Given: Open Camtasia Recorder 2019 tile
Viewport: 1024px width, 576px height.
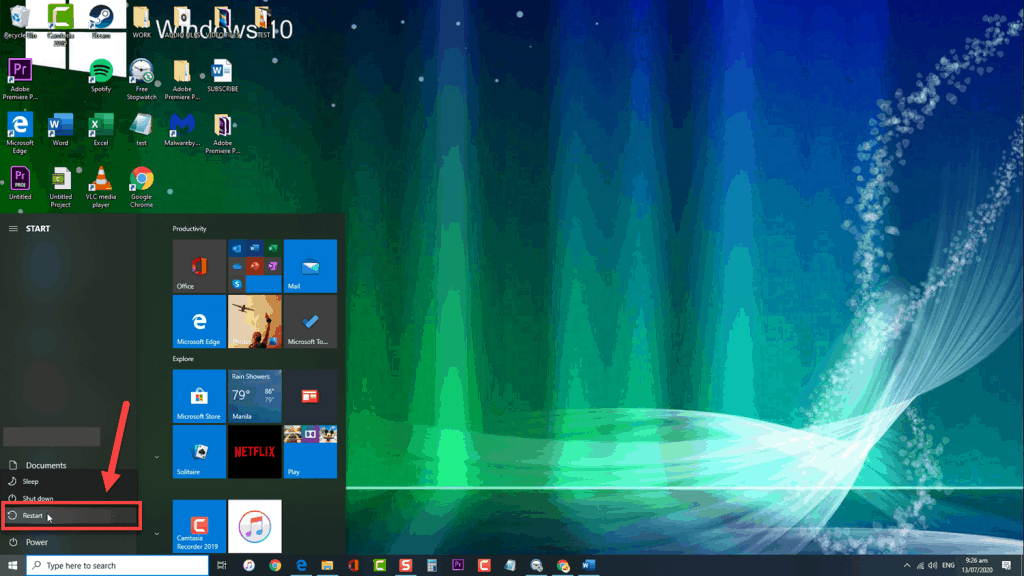Looking at the screenshot, I should click(x=199, y=526).
